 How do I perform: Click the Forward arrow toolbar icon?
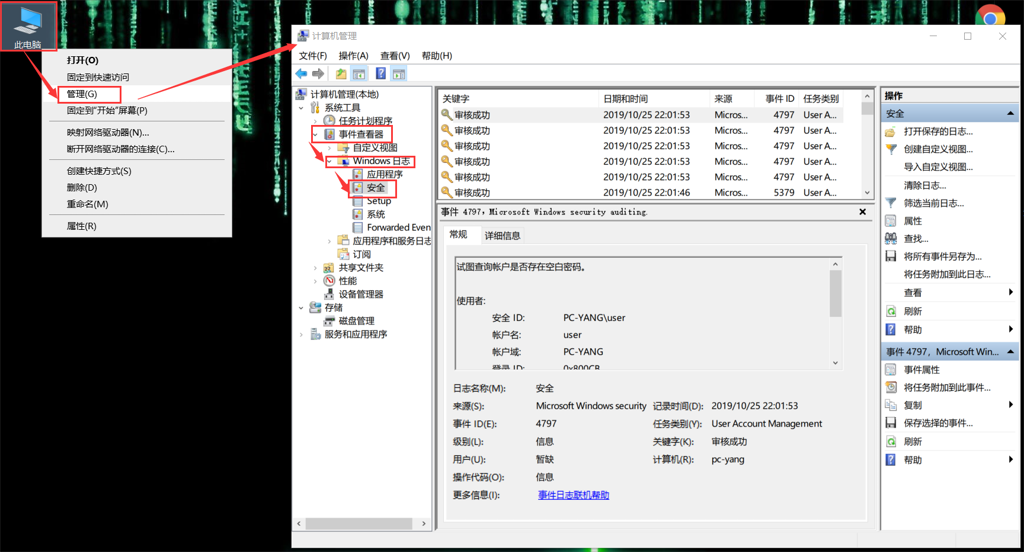pyautogui.click(x=318, y=74)
